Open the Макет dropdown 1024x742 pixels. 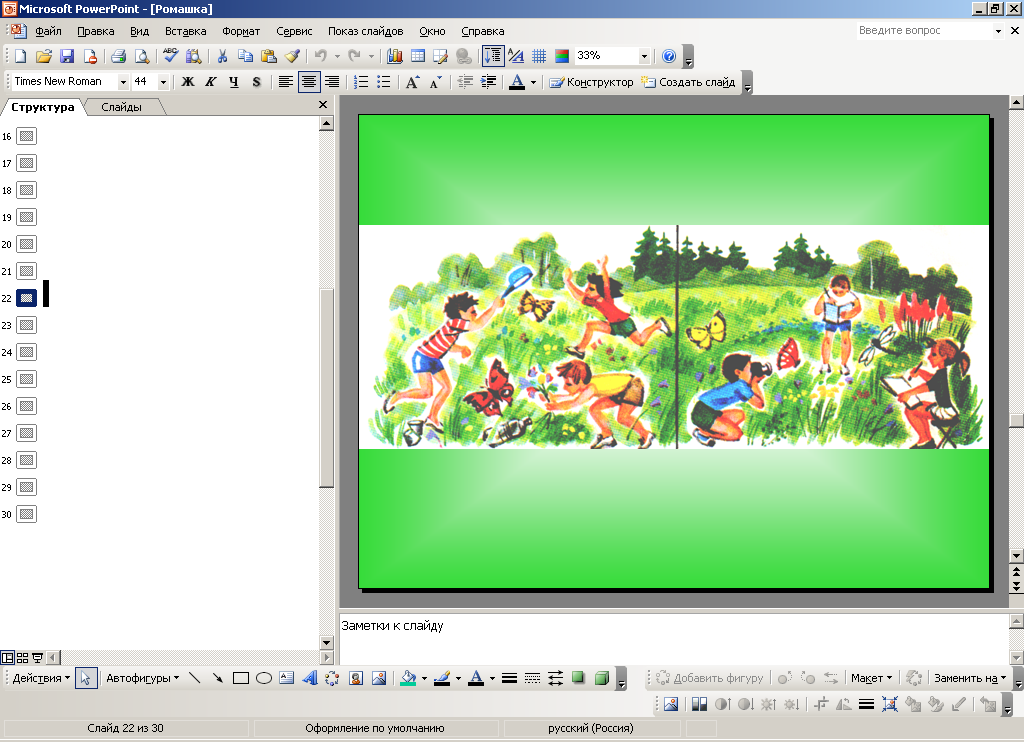[x=871, y=678]
